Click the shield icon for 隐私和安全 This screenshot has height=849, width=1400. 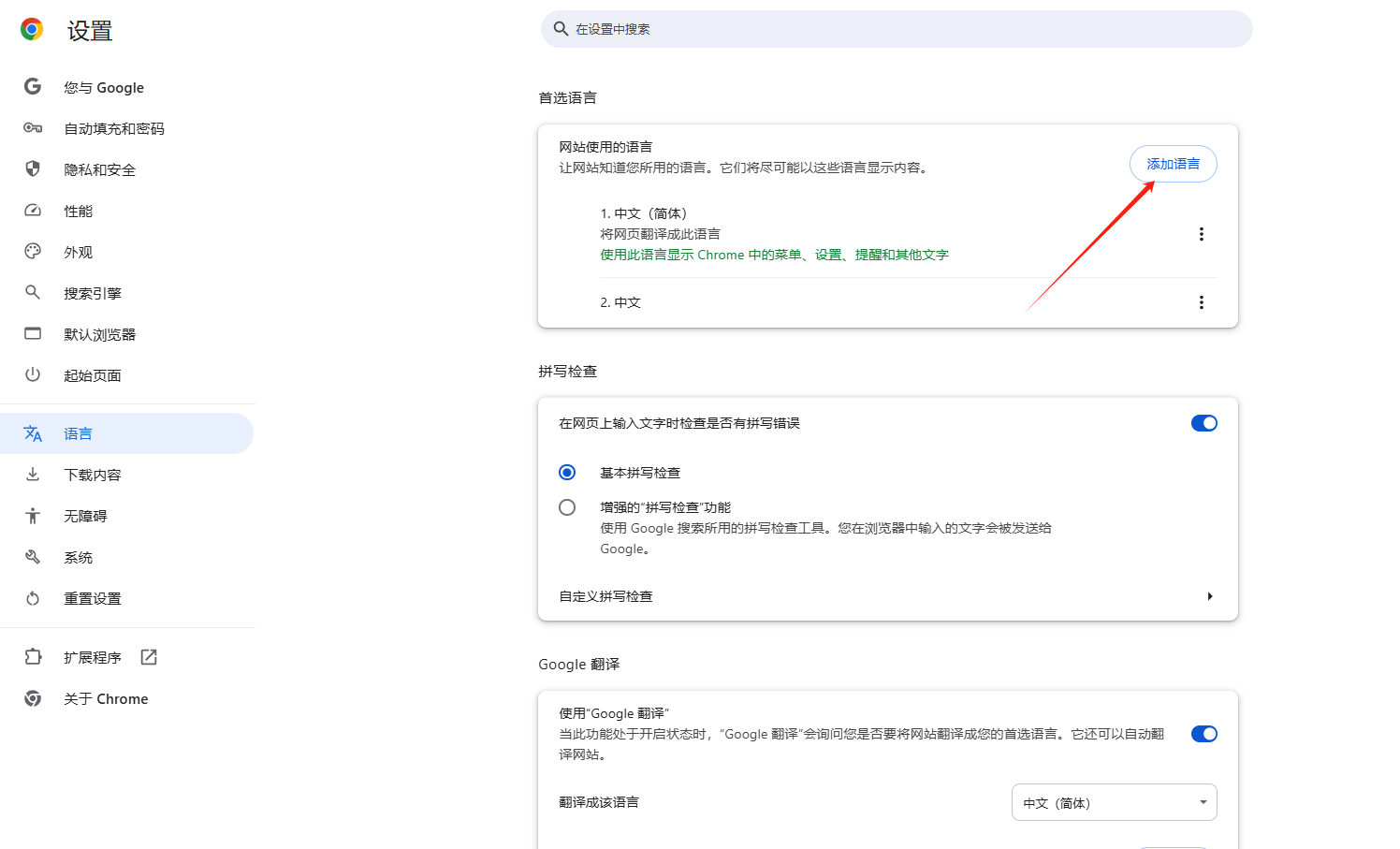pyautogui.click(x=33, y=168)
